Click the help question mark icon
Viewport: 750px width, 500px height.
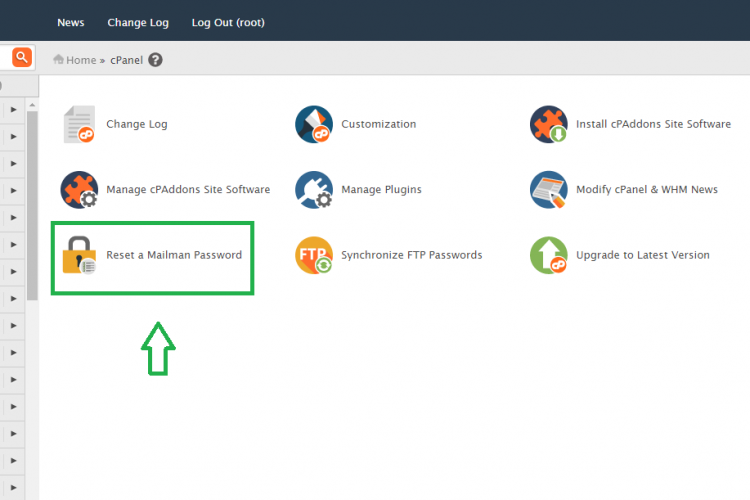tap(155, 60)
